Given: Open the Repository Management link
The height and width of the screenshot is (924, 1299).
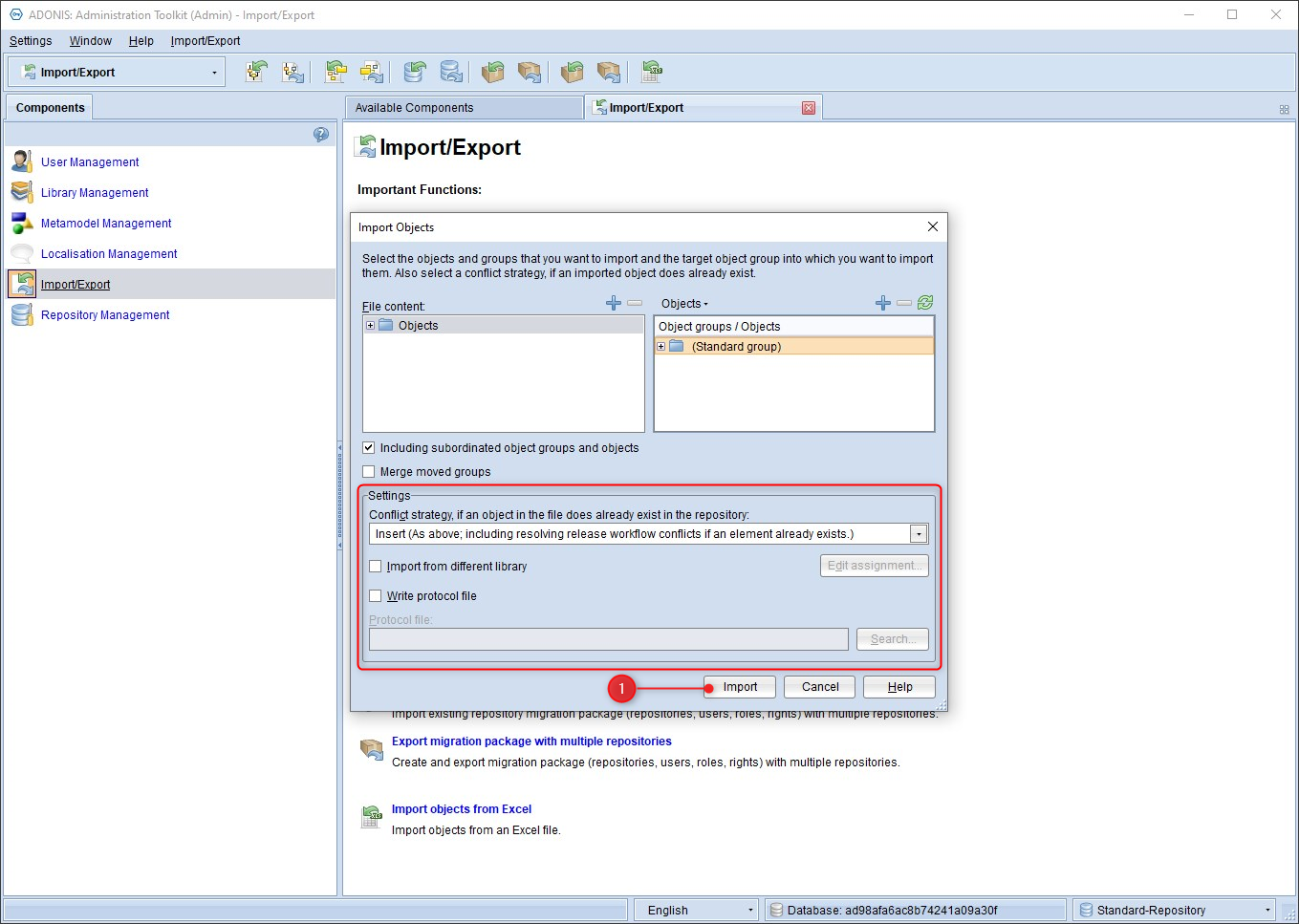Looking at the screenshot, I should click(x=105, y=315).
